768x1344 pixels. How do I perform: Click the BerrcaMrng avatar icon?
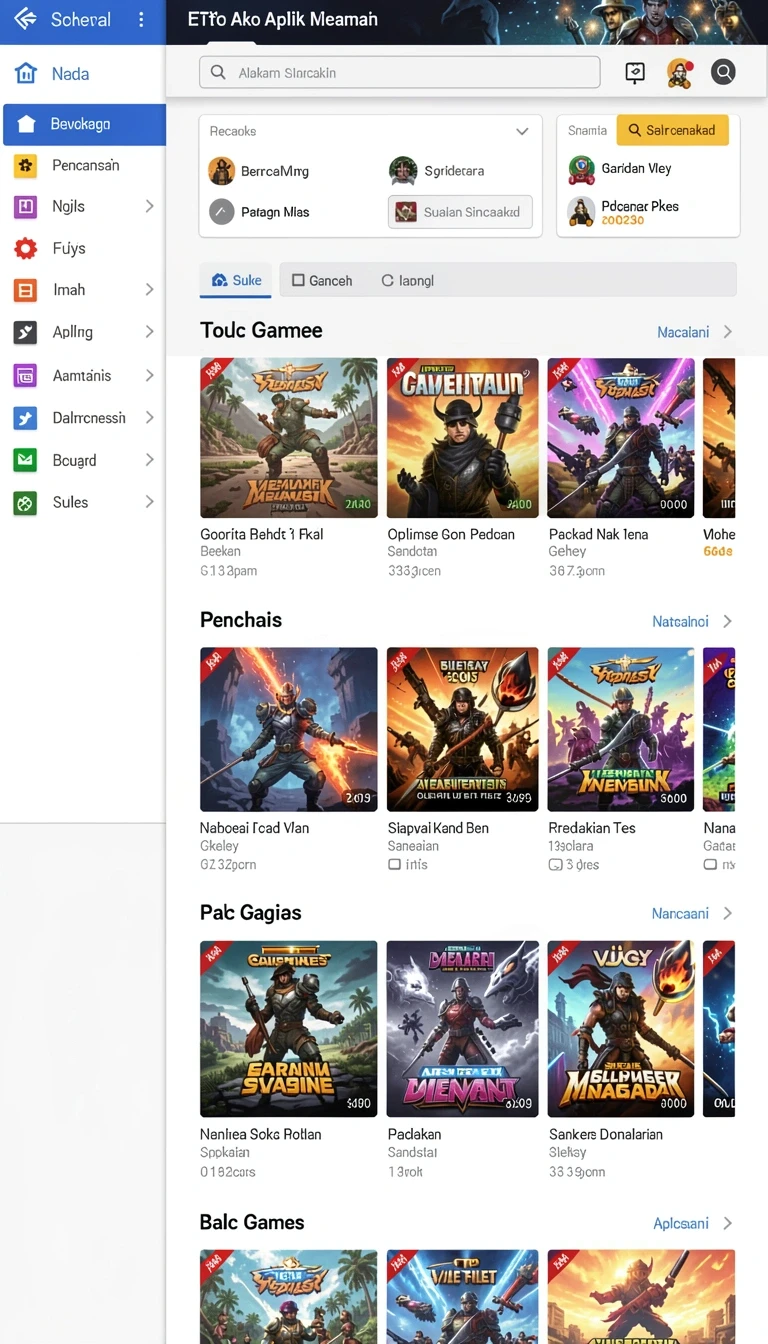(x=221, y=171)
